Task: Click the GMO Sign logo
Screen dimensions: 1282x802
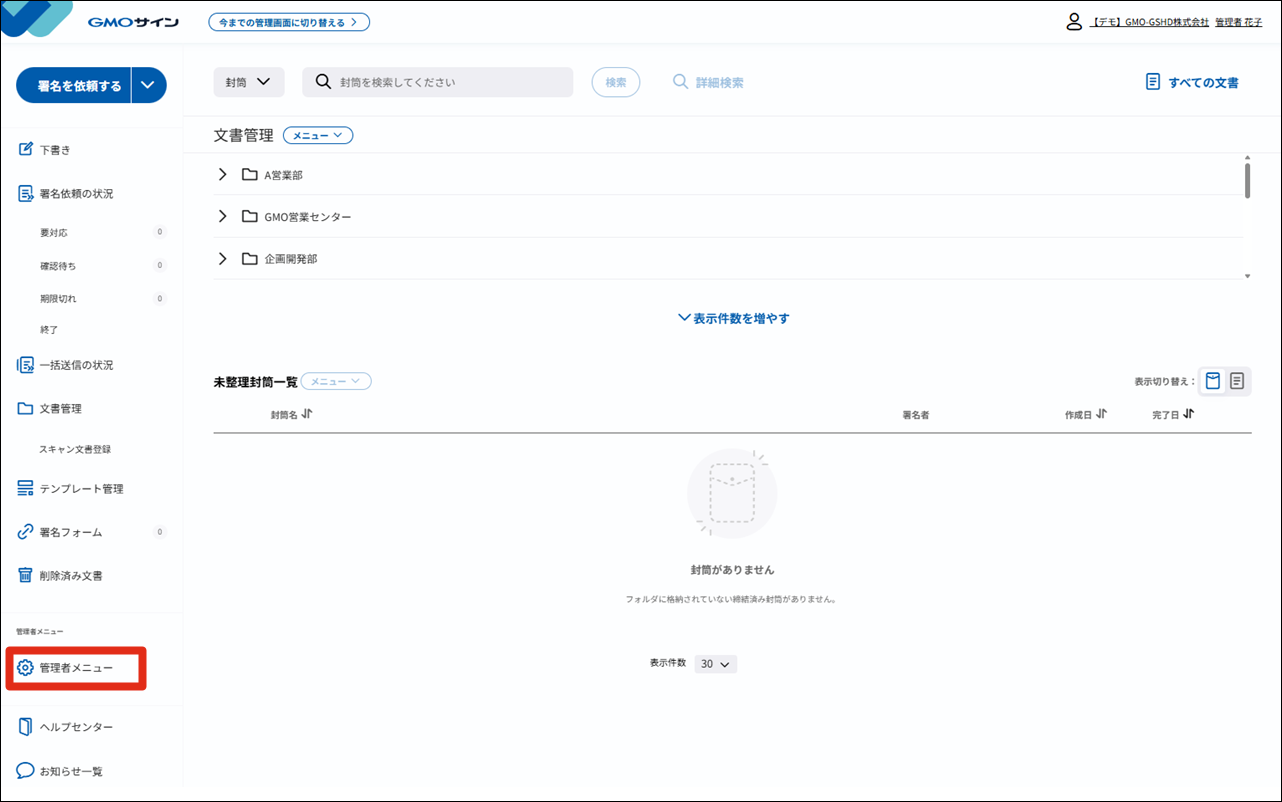Action: coord(132,22)
